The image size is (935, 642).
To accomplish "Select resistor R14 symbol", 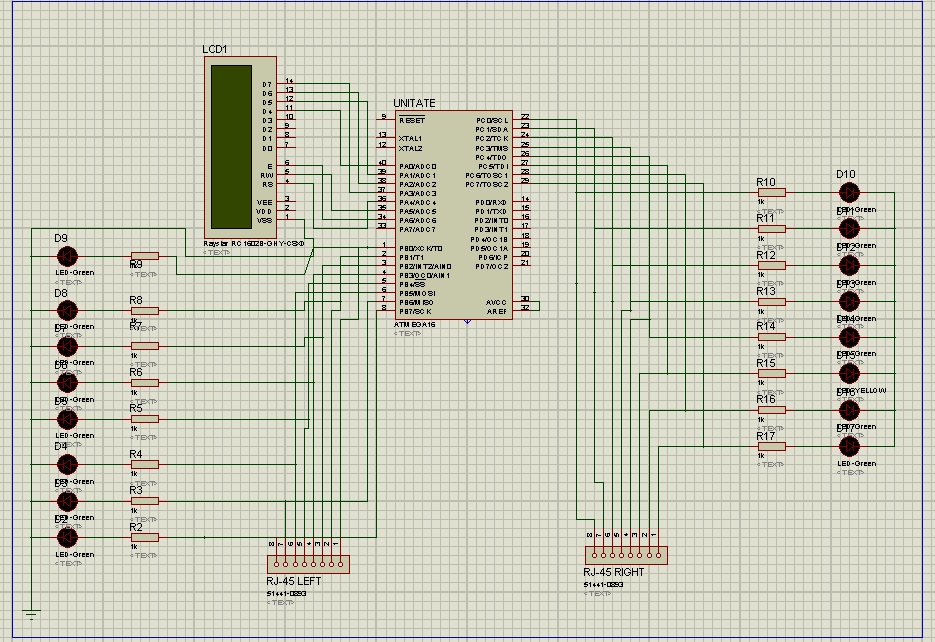I will (772, 337).
